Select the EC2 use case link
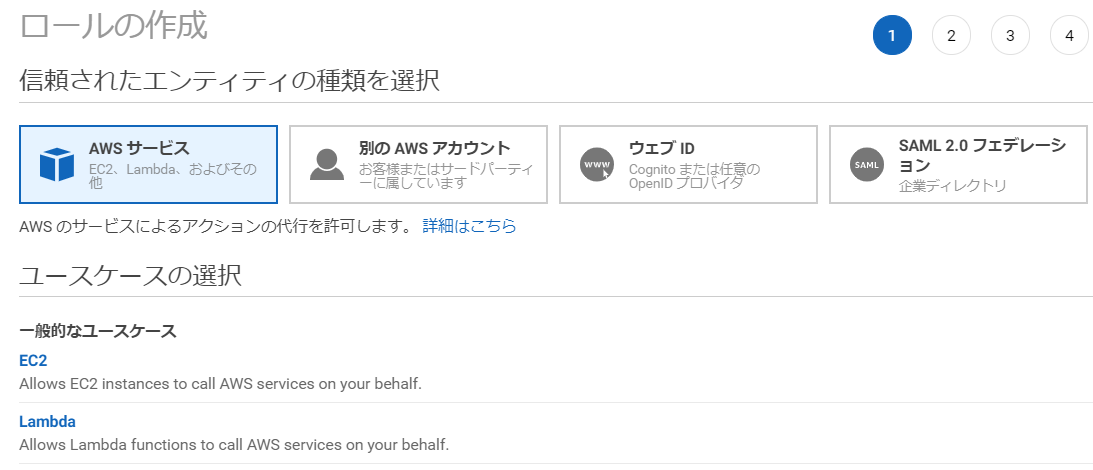The image size is (1093, 470). tap(33, 361)
